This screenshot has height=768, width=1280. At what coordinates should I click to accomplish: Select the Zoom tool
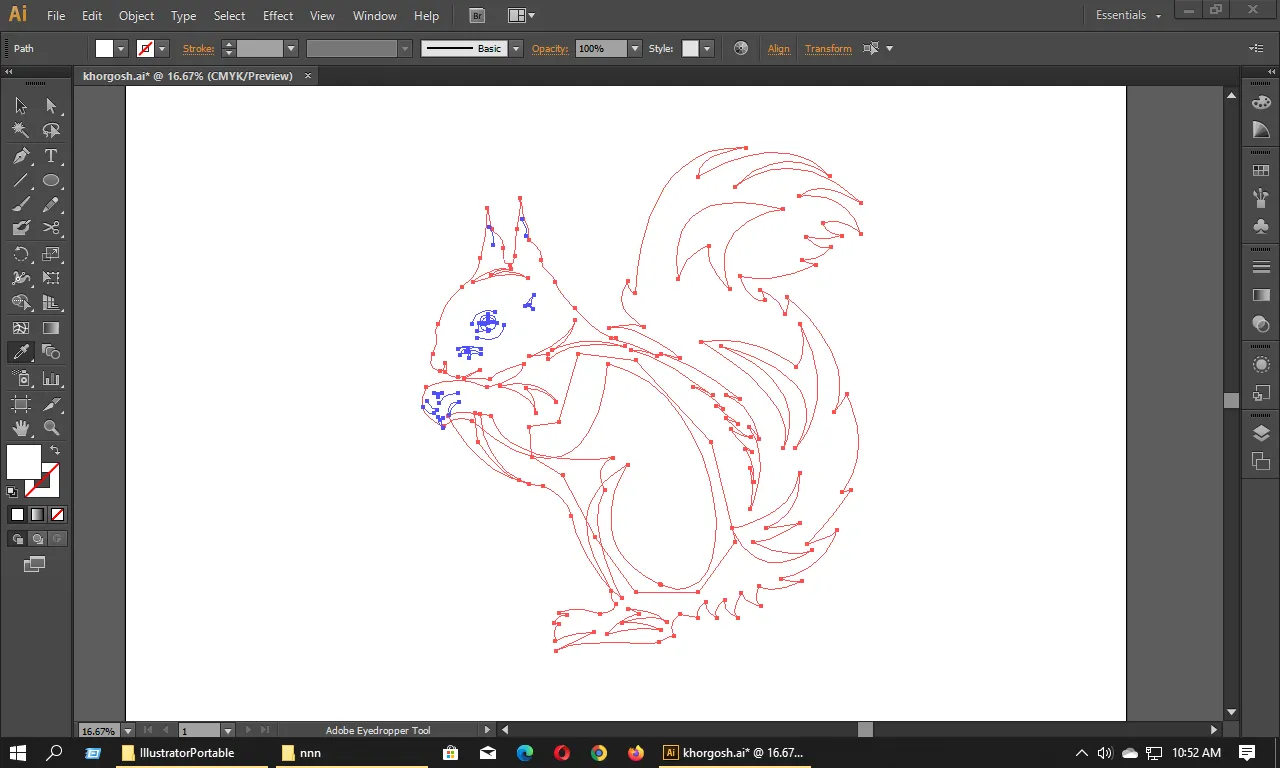click(x=51, y=428)
